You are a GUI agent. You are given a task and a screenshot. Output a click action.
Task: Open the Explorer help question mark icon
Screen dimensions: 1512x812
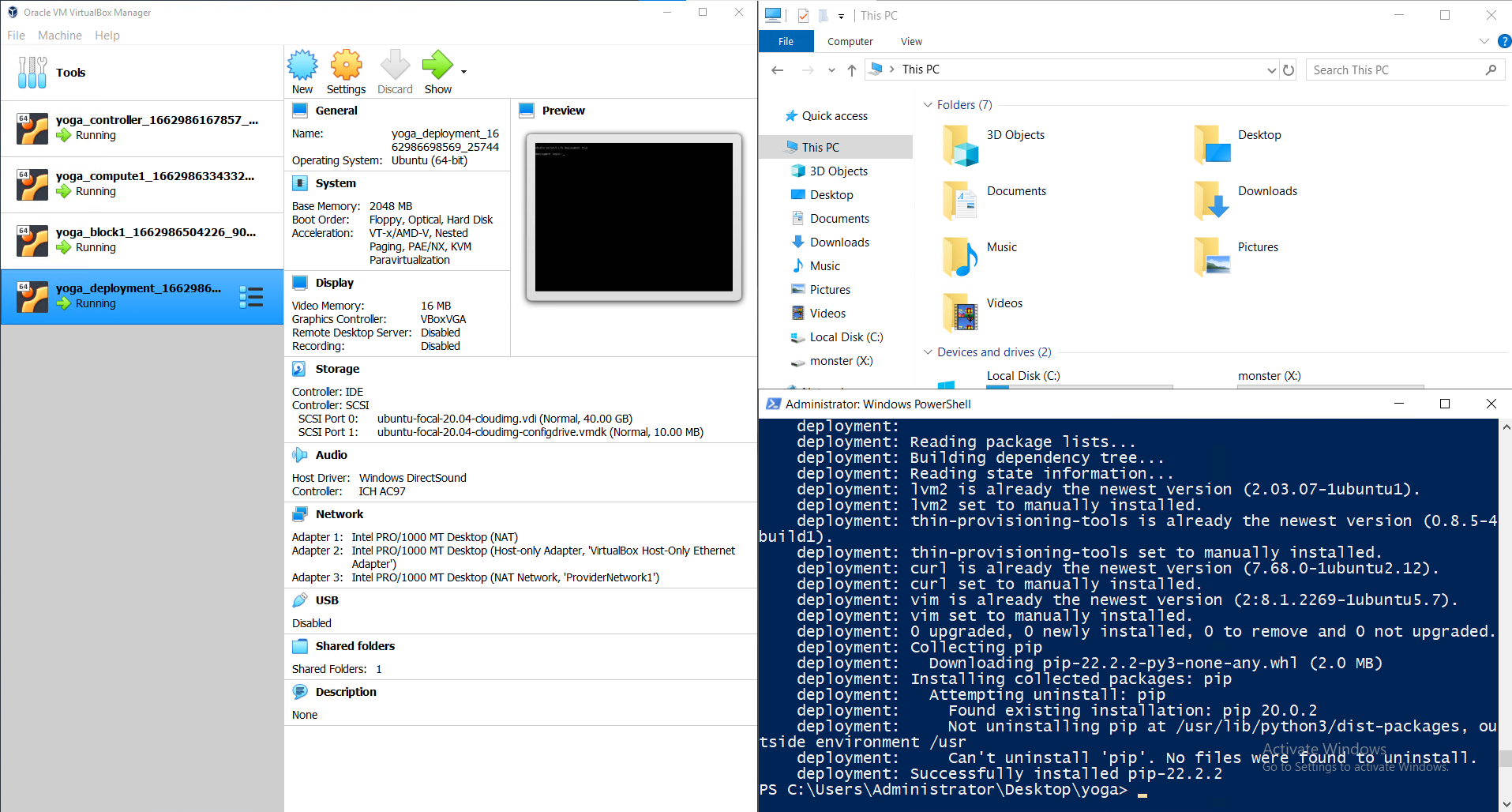[x=1504, y=41]
